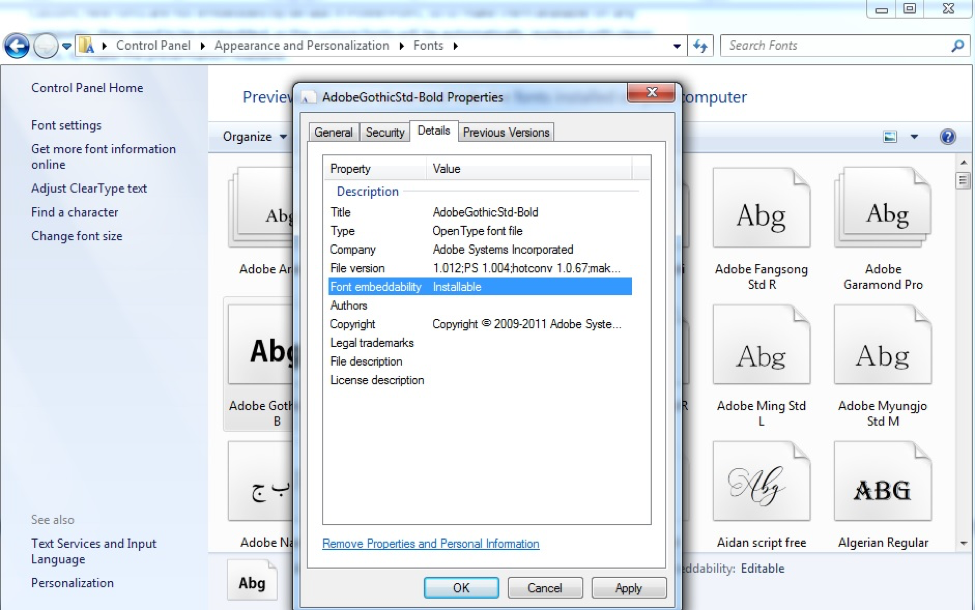This screenshot has height=610, width=975.
Task: Click the font list scroll up arrow
Action: coord(964,163)
